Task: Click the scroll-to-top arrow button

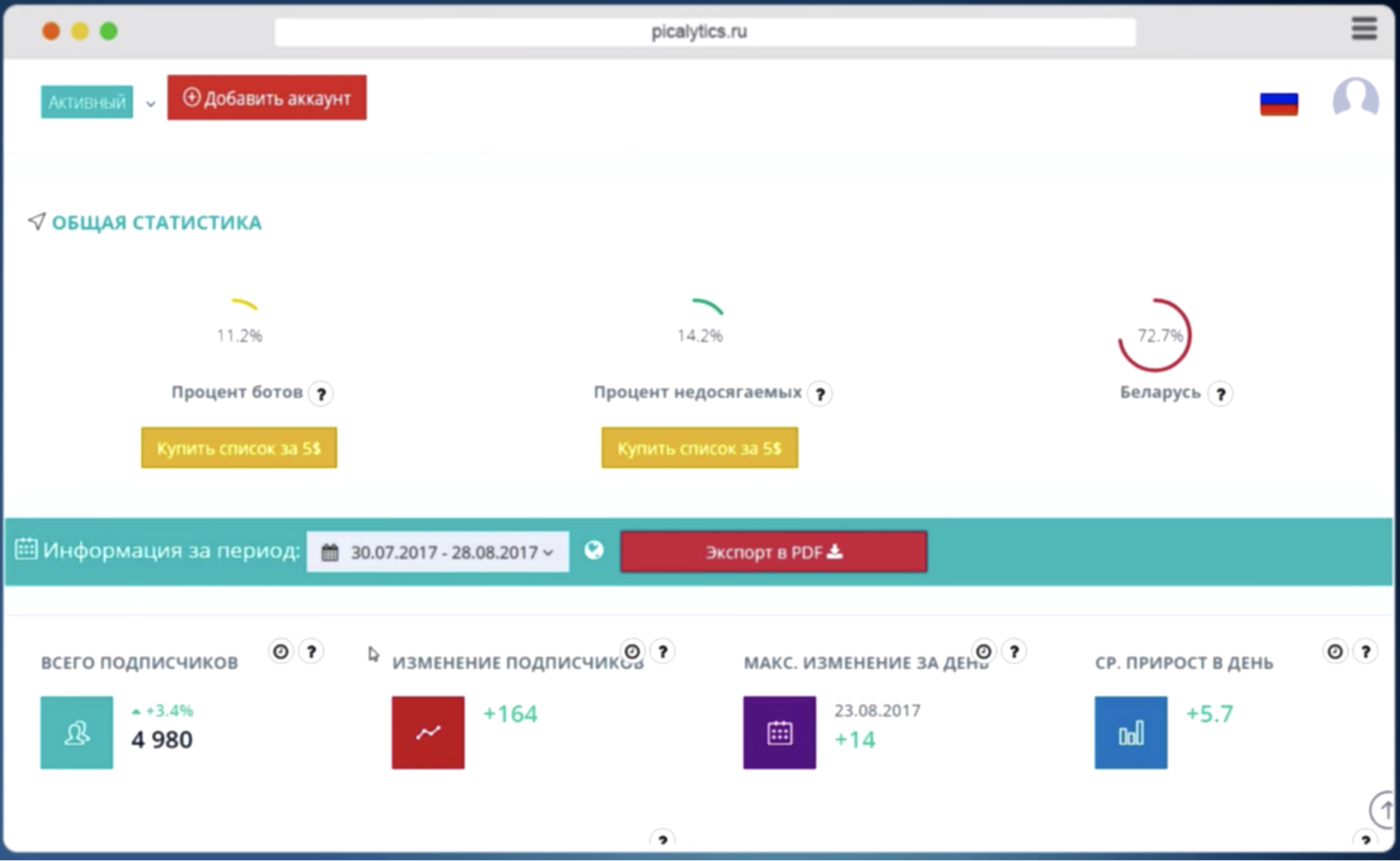Action: pos(1383,808)
